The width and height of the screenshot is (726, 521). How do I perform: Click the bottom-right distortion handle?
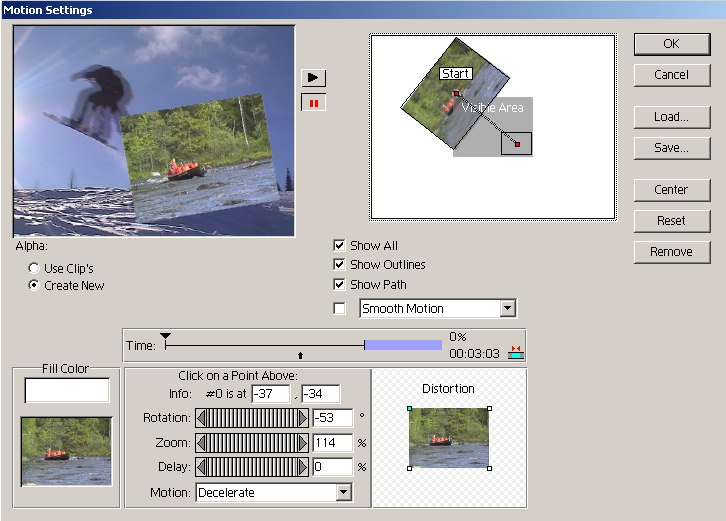489,468
